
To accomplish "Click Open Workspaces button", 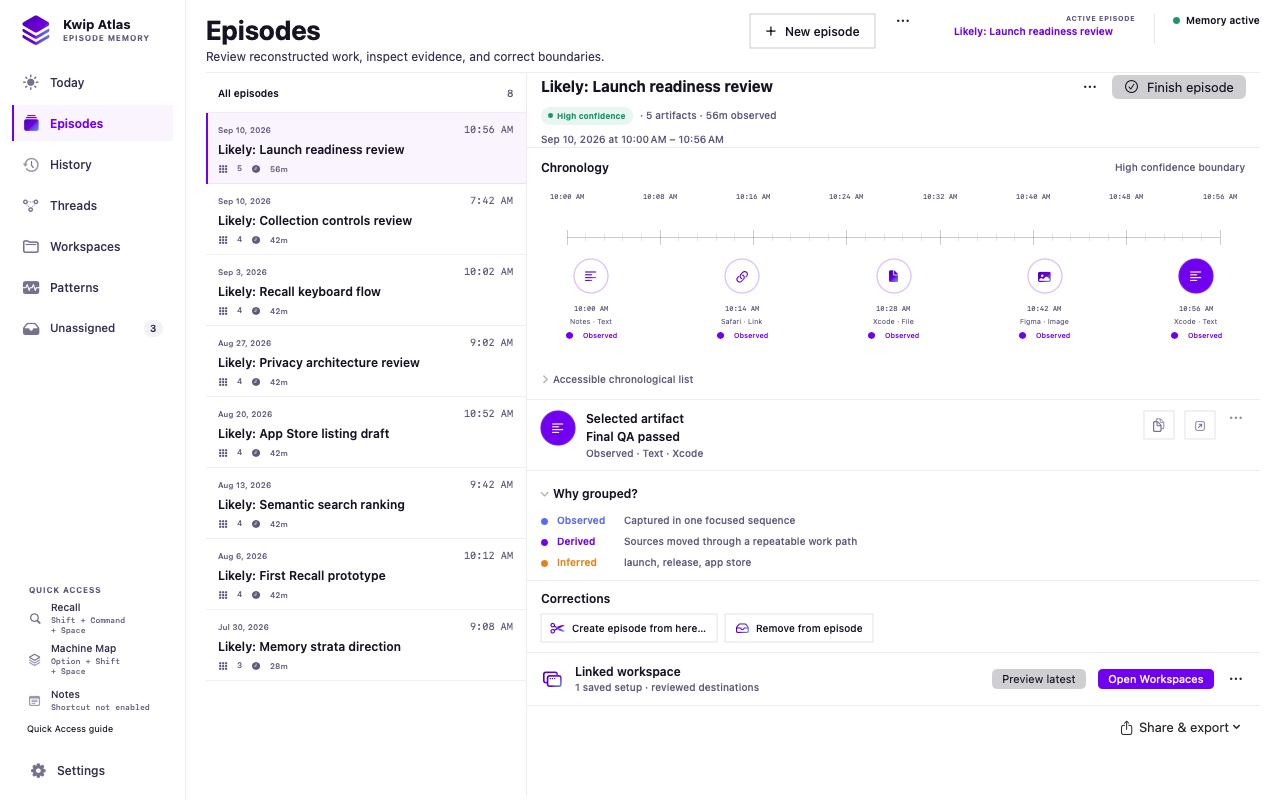I will pyautogui.click(x=1156, y=679).
